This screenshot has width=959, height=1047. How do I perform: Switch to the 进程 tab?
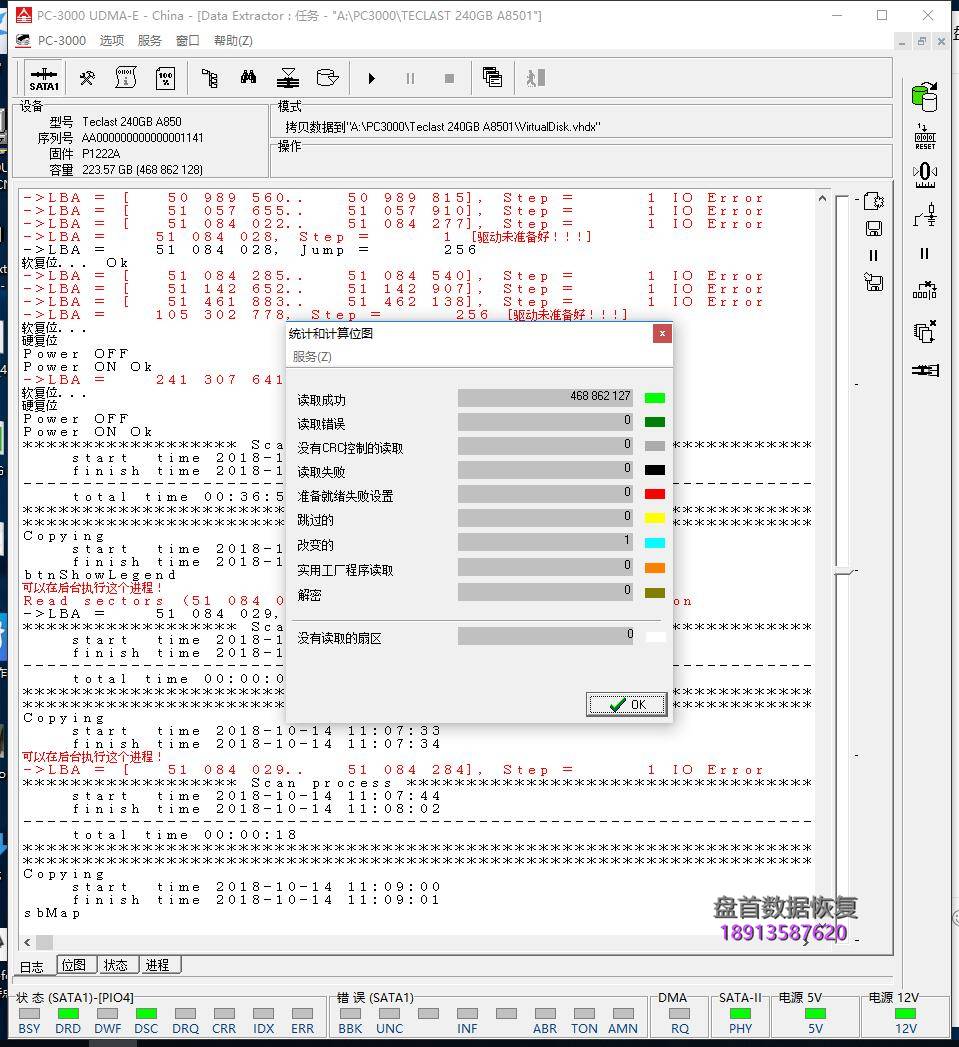tap(157, 965)
